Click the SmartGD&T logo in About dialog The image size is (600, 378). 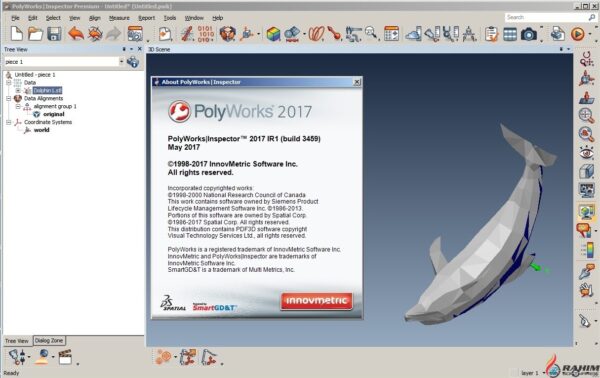(214, 307)
